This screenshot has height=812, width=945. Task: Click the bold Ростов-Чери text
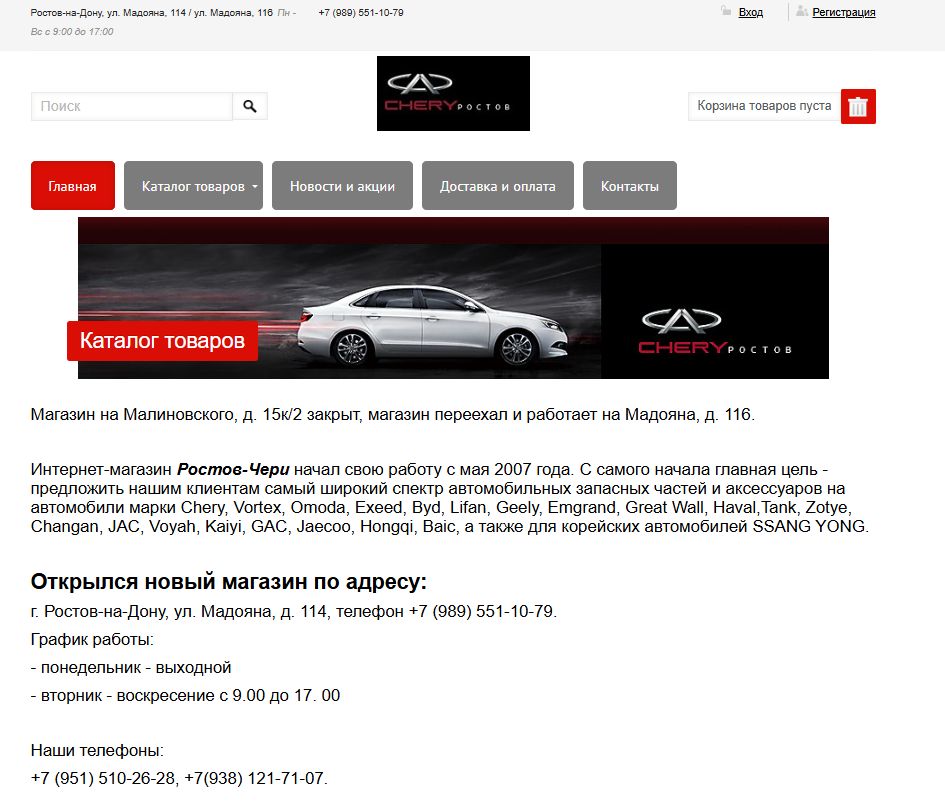233,469
